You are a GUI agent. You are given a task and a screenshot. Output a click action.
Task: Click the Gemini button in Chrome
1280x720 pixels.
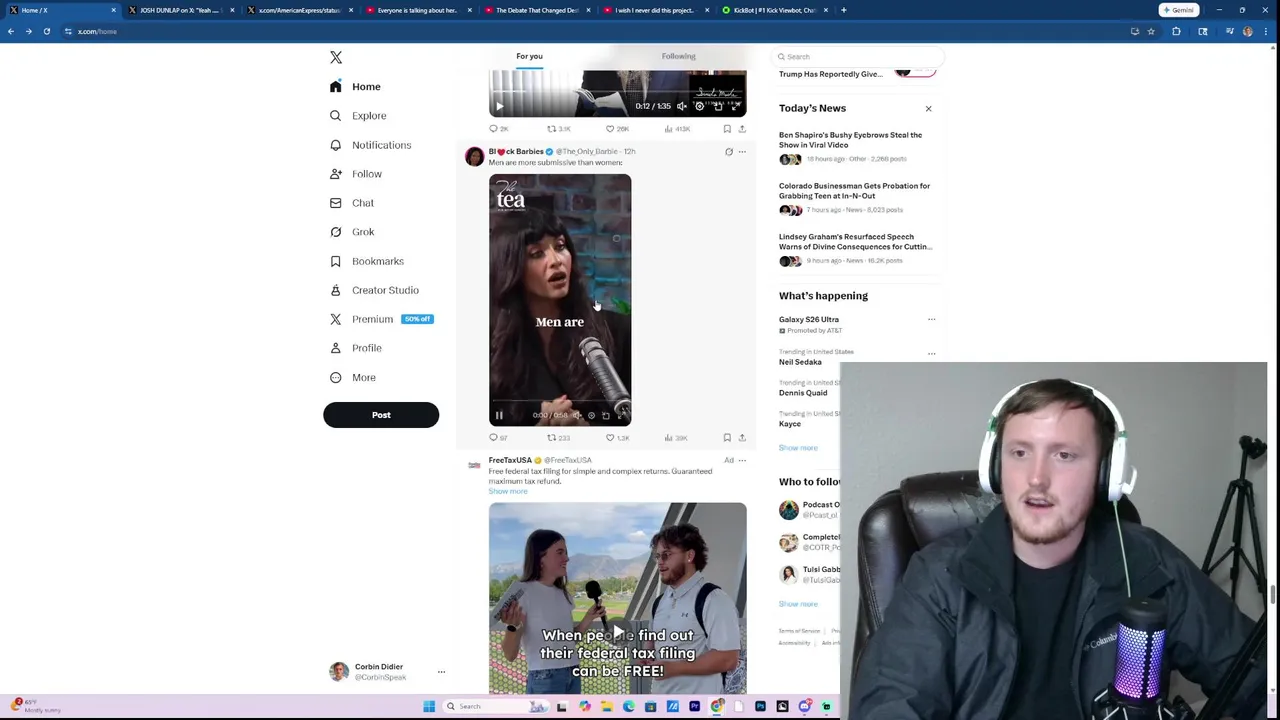[x=1178, y=10]
